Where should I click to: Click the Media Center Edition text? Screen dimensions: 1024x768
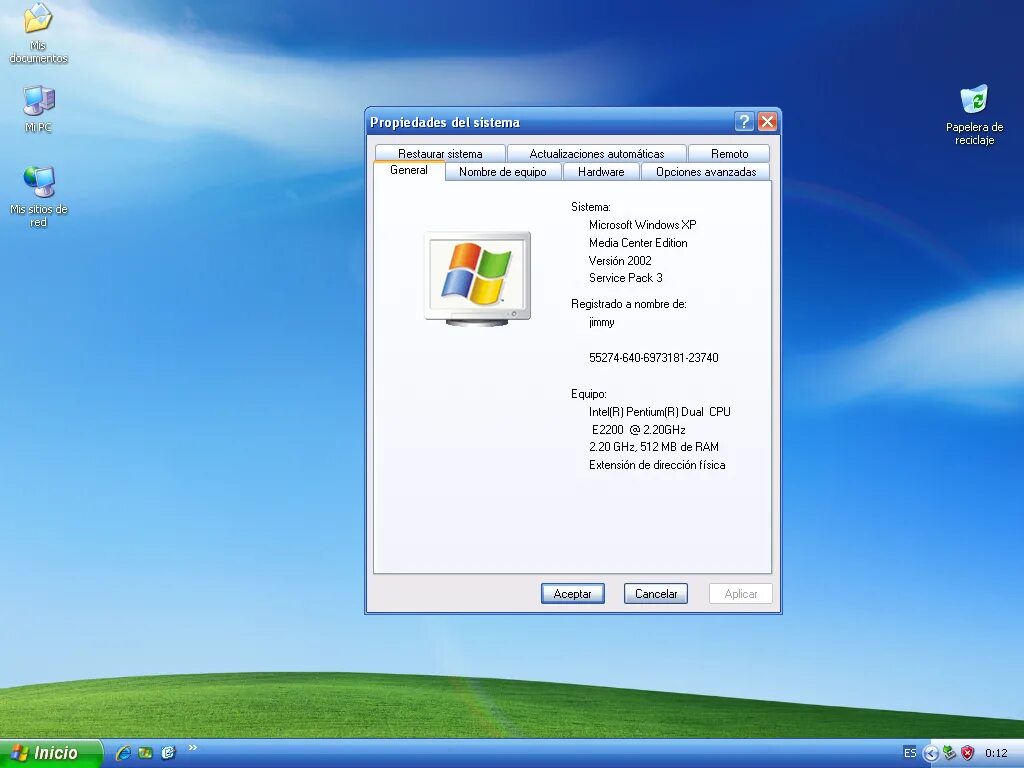click(x=638, y=243)
